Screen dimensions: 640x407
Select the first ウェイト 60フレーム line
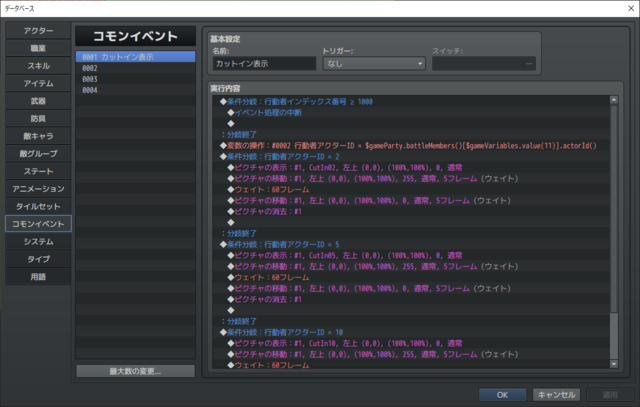pos(411,190)
